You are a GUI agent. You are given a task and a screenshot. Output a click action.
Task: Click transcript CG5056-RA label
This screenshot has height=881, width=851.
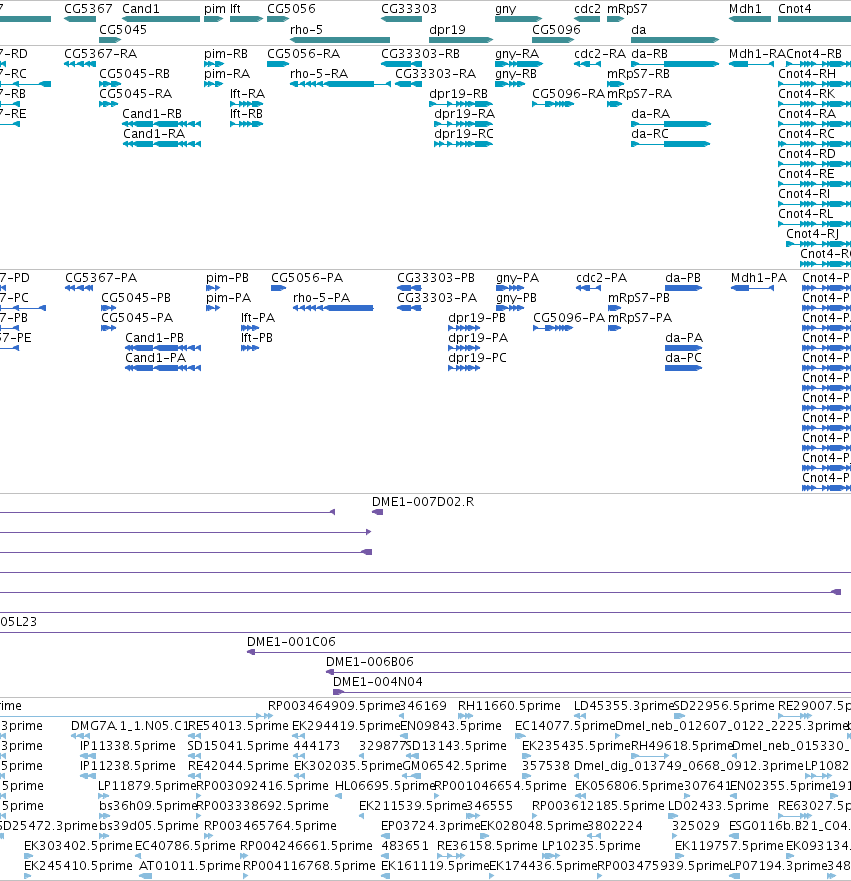(x=303, y=53)
